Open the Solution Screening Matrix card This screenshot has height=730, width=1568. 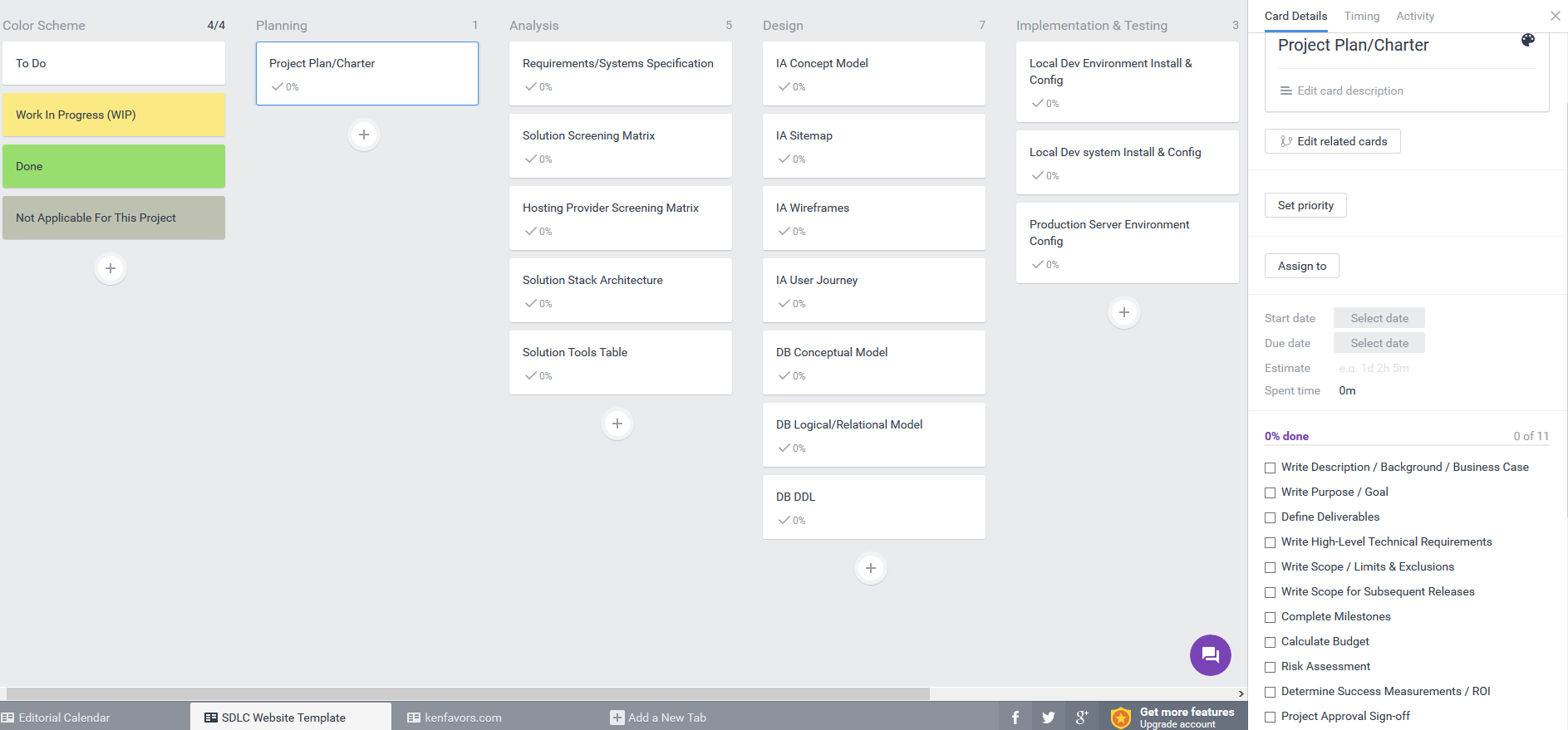pos(621,145)
